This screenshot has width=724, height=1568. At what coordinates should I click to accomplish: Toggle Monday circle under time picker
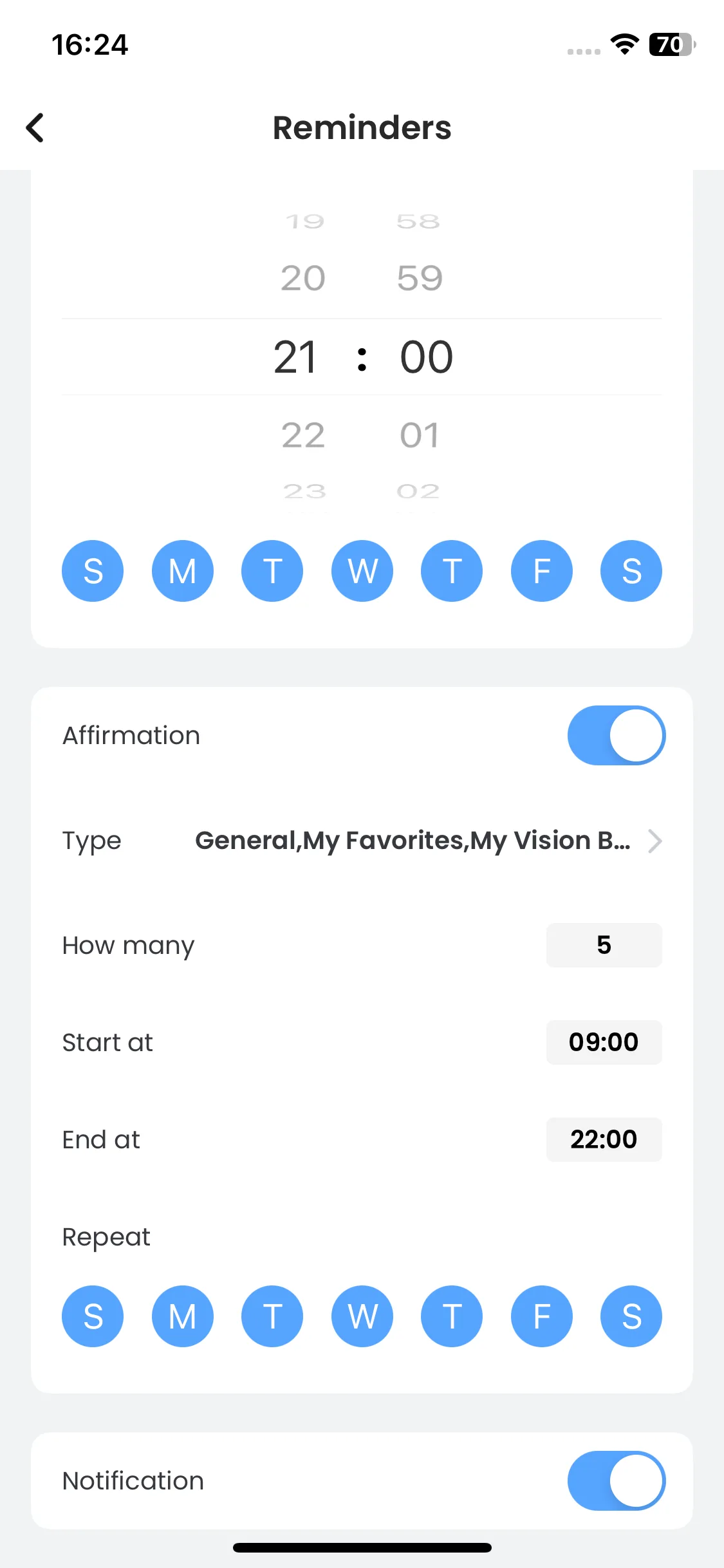tap(182, 571)
